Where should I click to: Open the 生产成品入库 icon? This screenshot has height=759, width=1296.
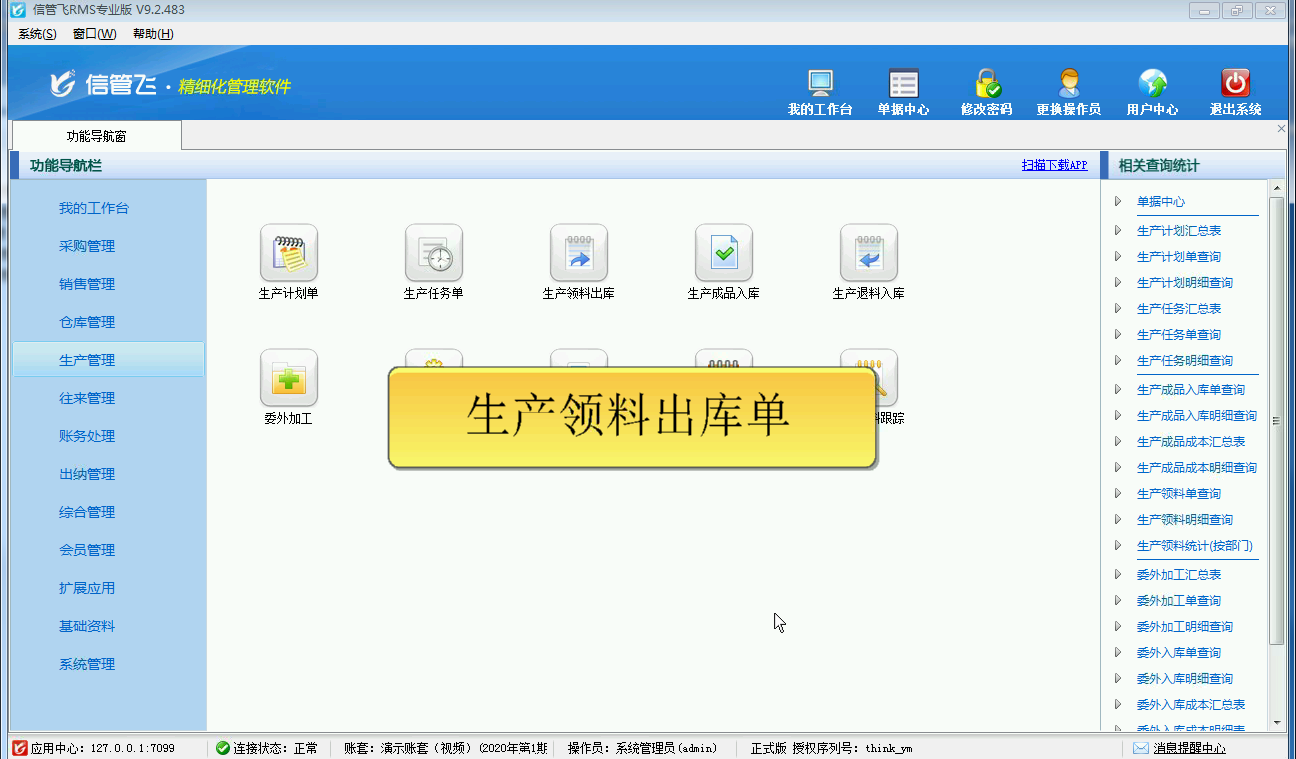pos(723,253)
